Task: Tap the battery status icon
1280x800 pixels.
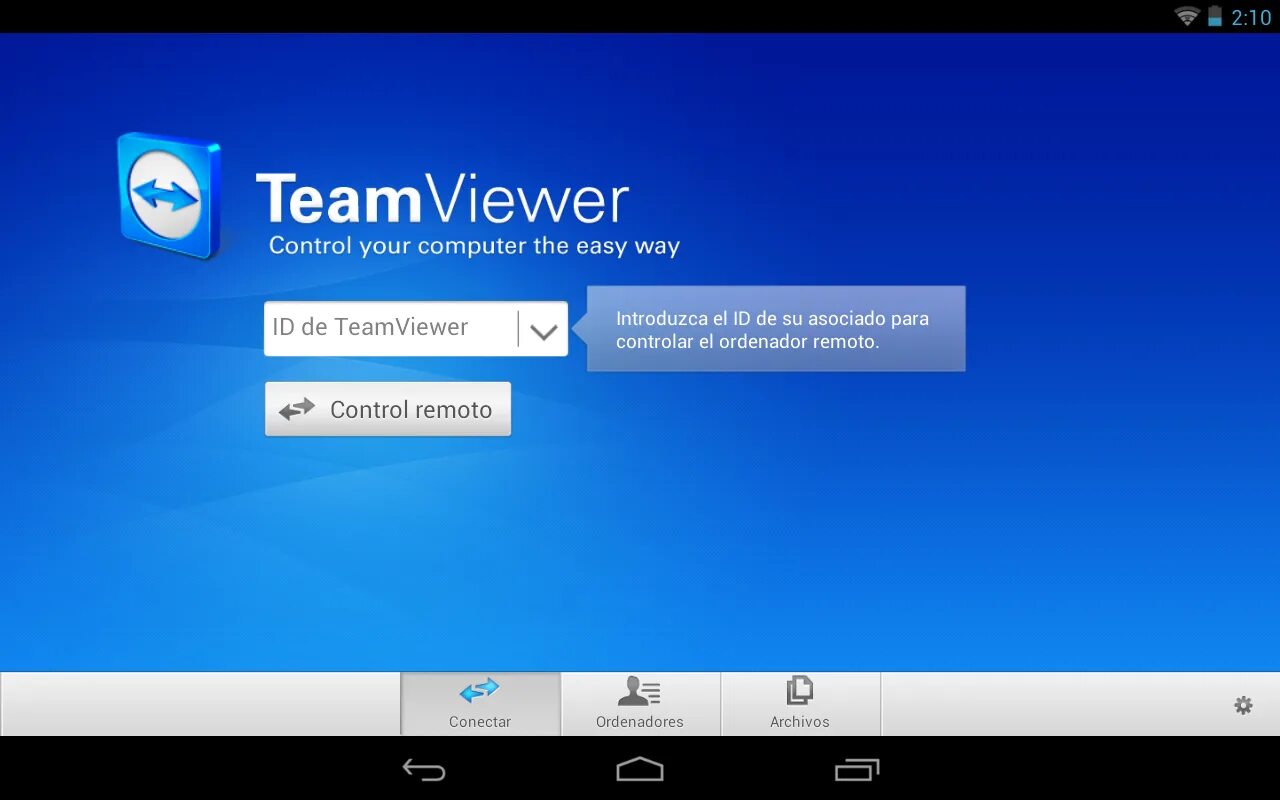Action: pos(1215,16)
